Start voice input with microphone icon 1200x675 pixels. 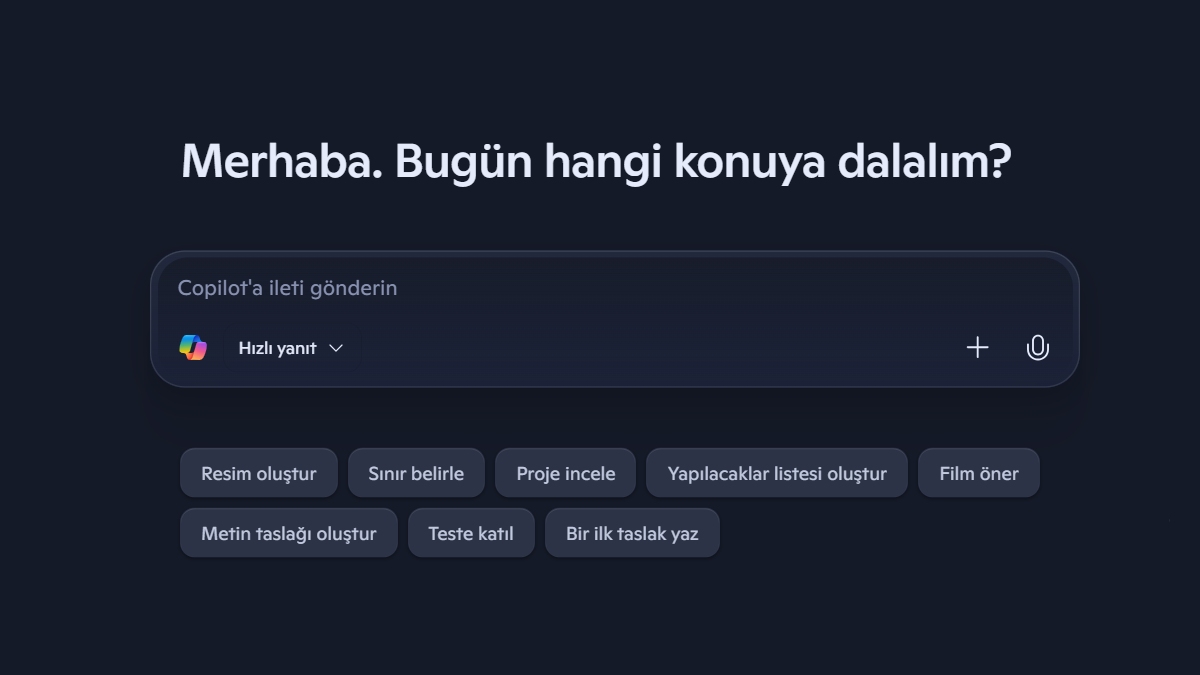point(1037,347)
